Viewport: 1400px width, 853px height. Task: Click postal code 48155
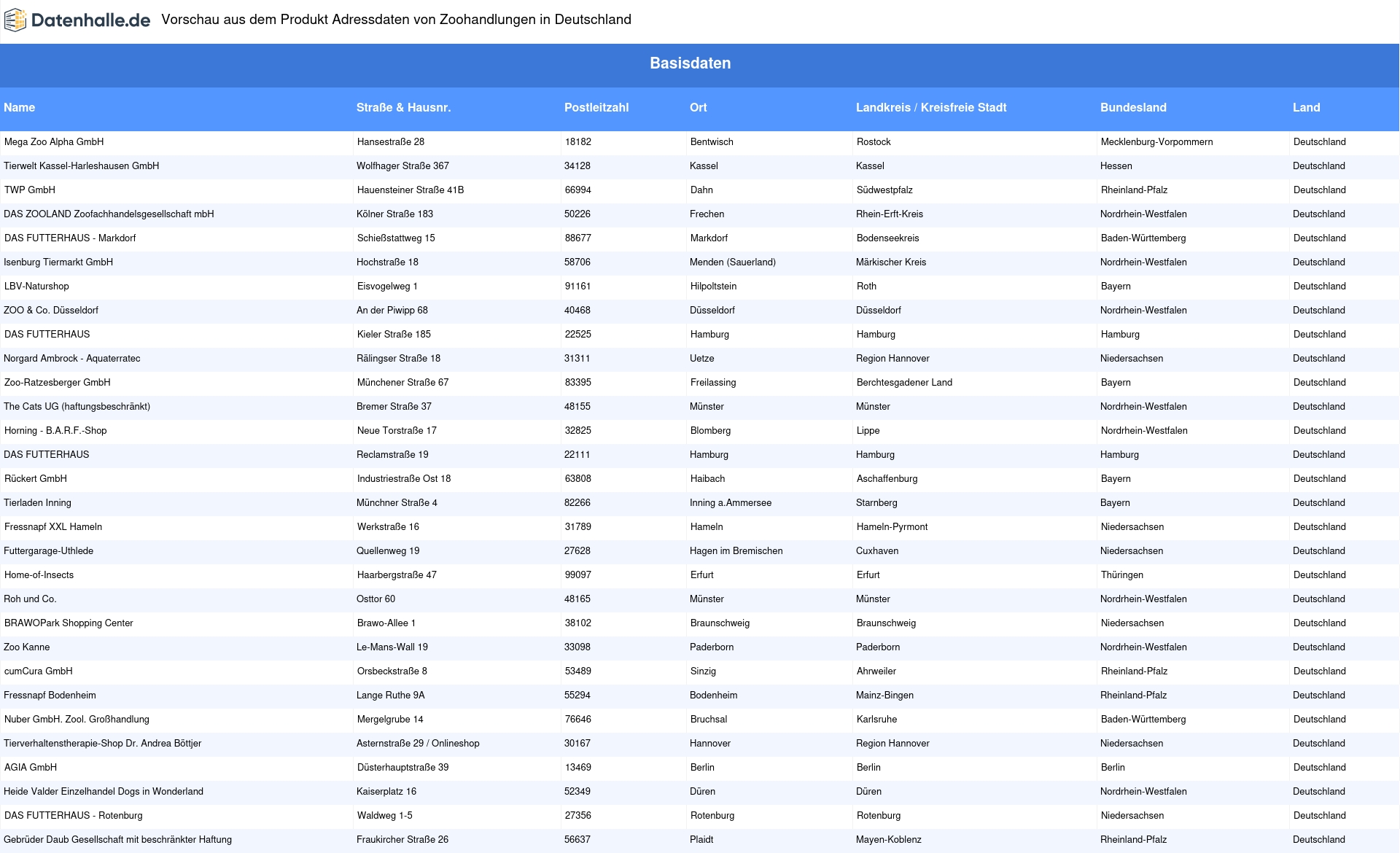(577, 407)
